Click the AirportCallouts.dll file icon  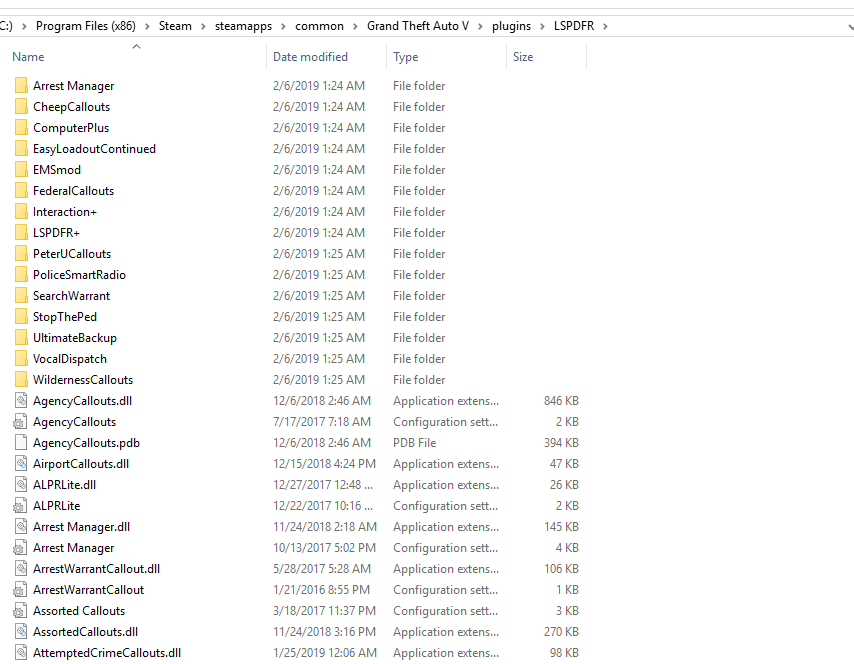21,464
